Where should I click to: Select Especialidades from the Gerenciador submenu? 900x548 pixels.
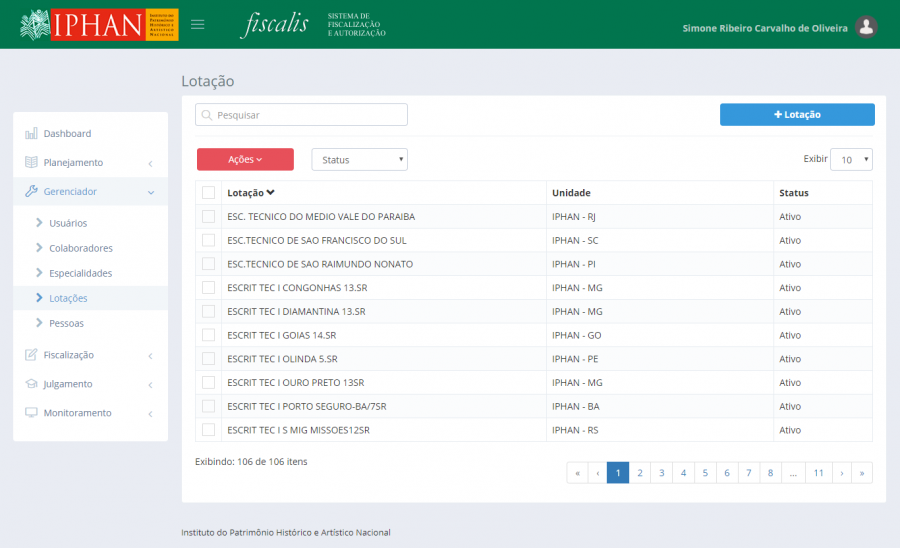point(80,273)
